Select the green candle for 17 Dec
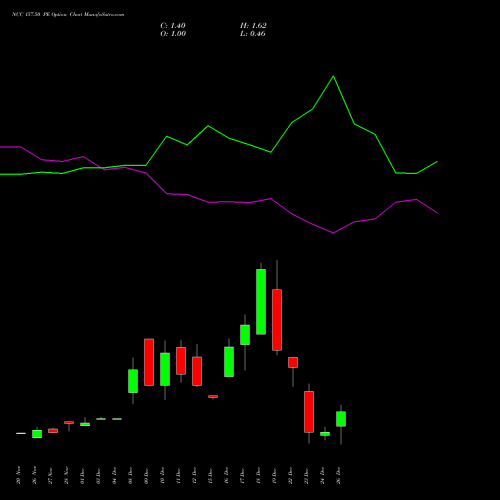Screen dimensions: 500x500 [x=245, y=335]
